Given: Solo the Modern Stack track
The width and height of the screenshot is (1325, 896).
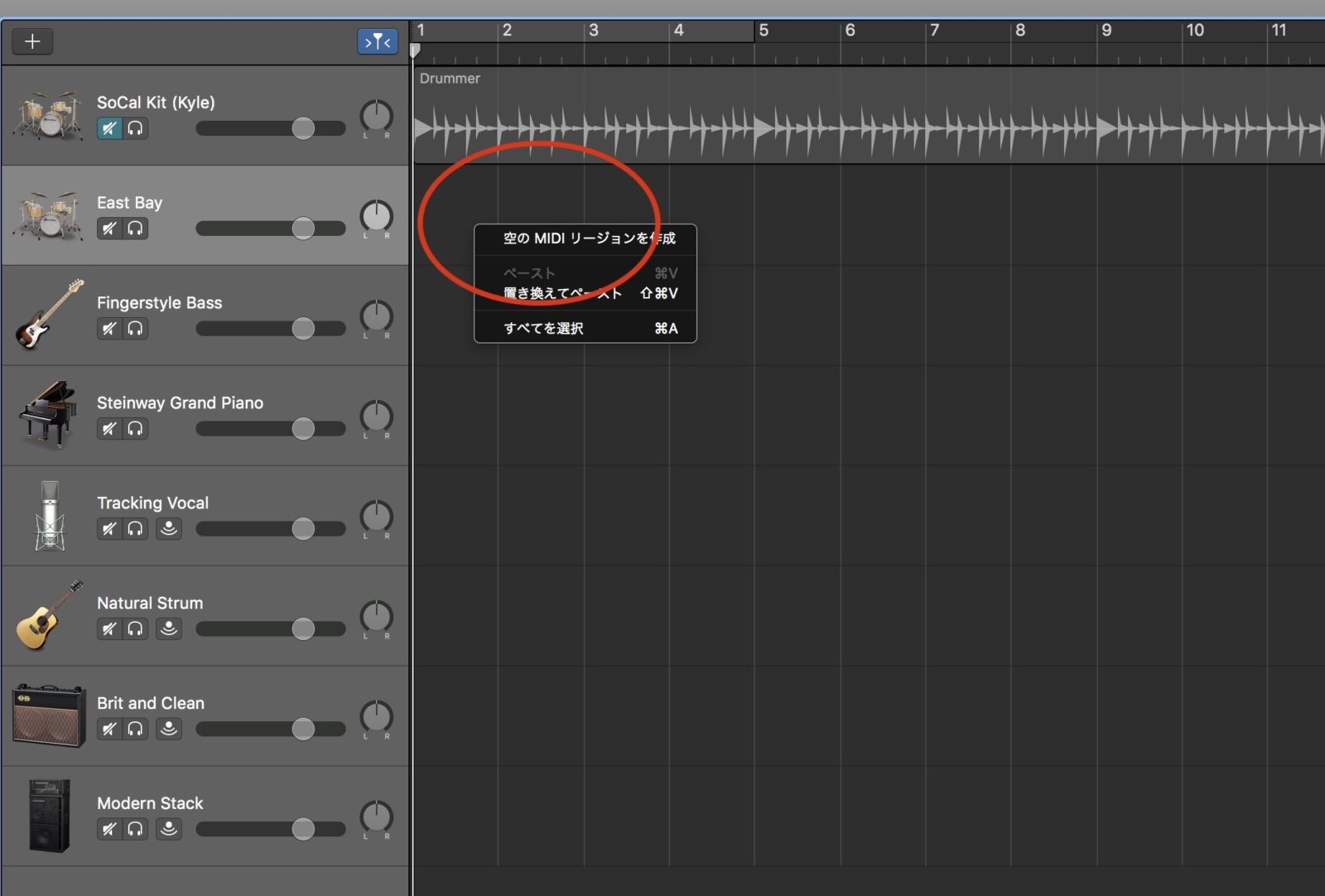Looking at the screenshot, I should click(135, 828).
